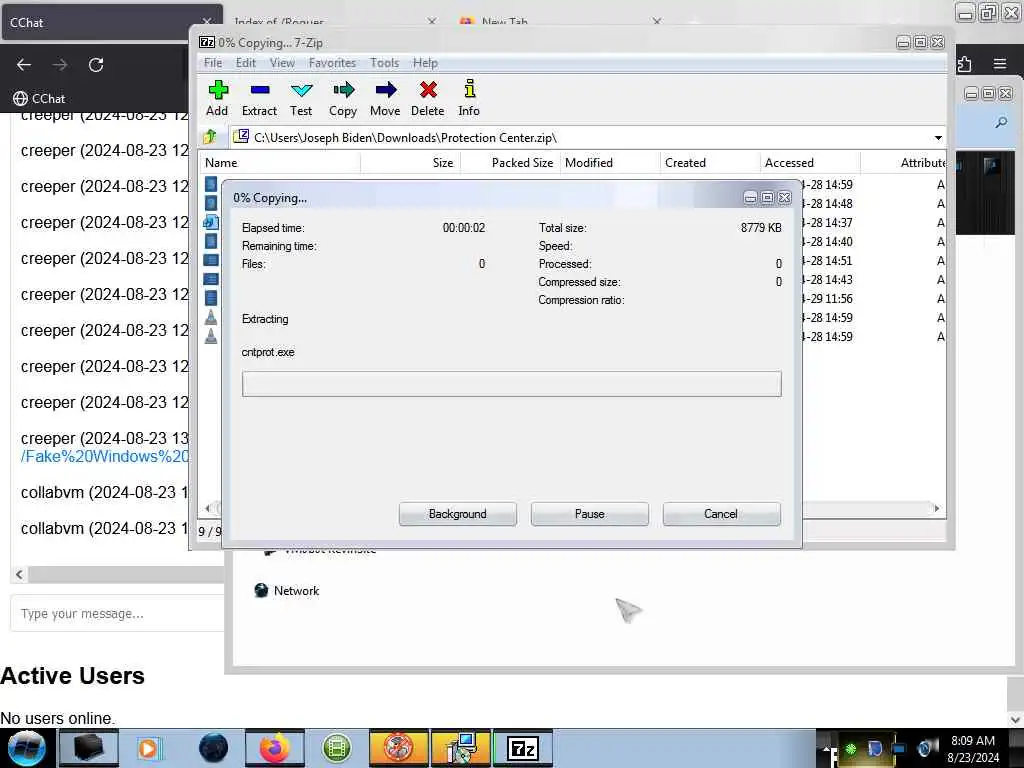
Task: Click the orange round taskbar icon
Action: point(398,748)
